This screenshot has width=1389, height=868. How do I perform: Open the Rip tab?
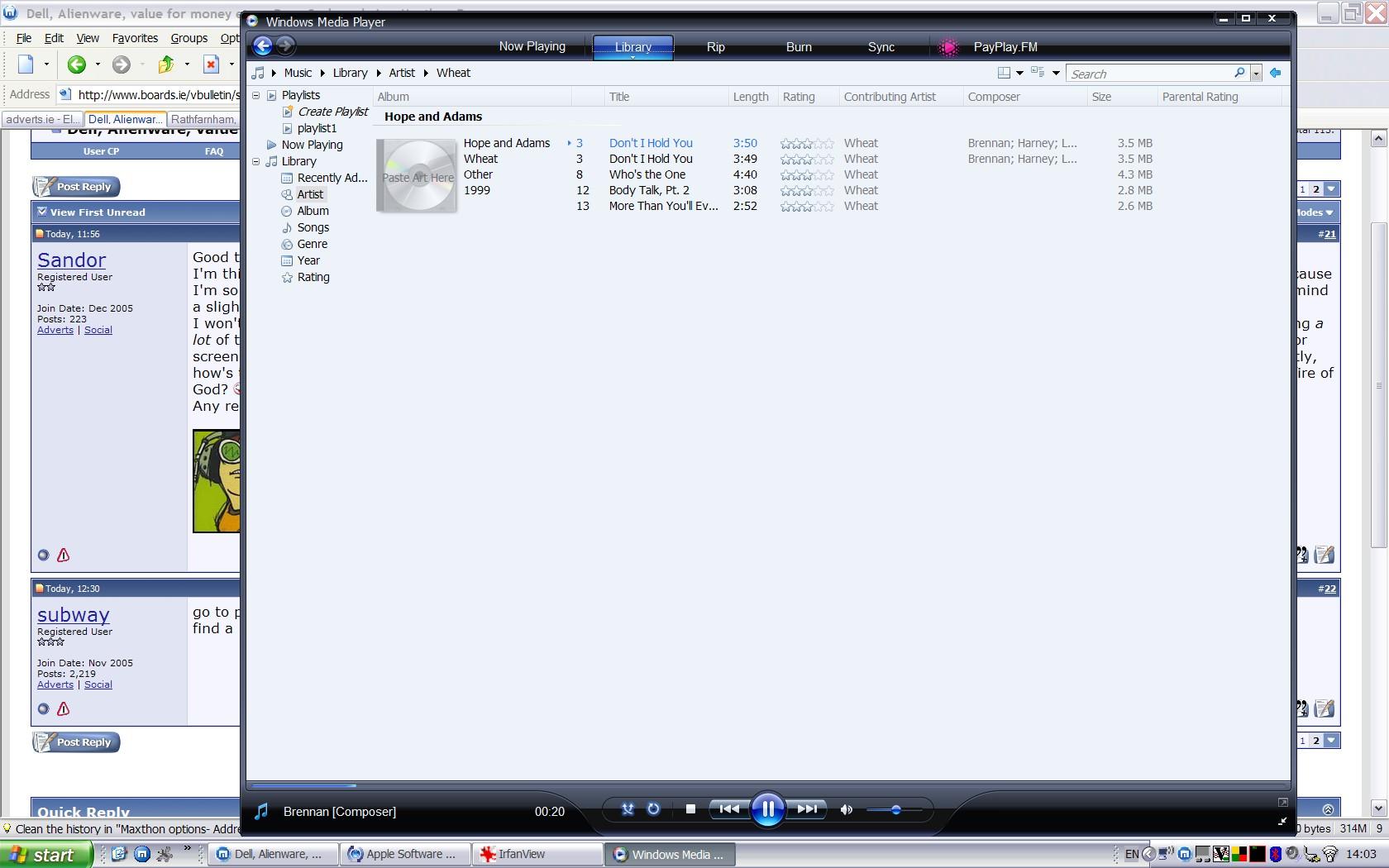(716, 47)
